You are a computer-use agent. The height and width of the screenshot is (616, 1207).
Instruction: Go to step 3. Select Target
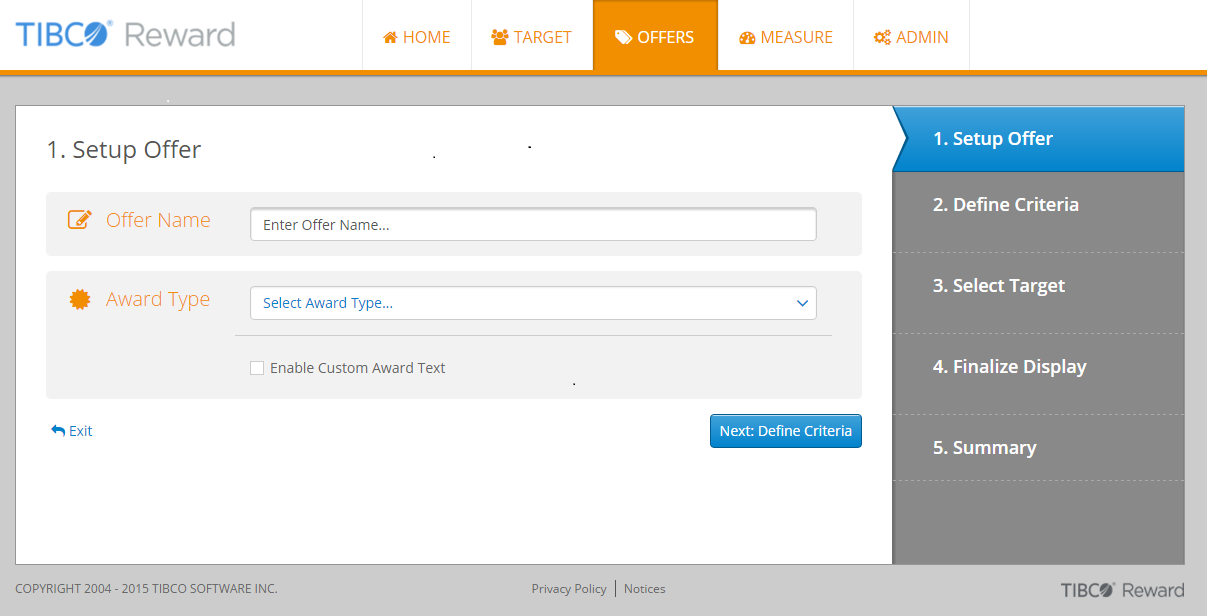tap(1038, 293)
